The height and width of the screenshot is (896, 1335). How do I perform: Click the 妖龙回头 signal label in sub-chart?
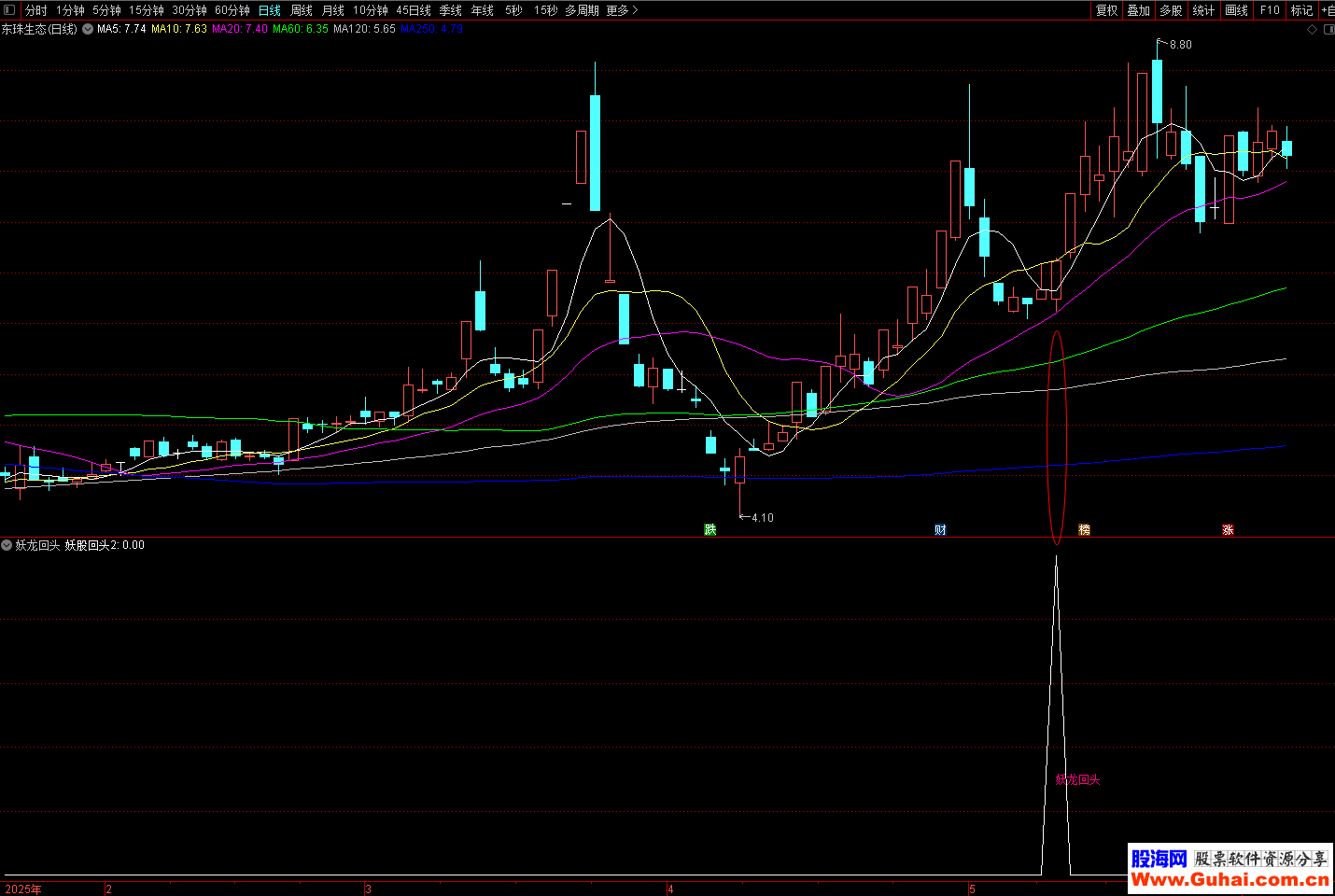[x=1077, y=779]
